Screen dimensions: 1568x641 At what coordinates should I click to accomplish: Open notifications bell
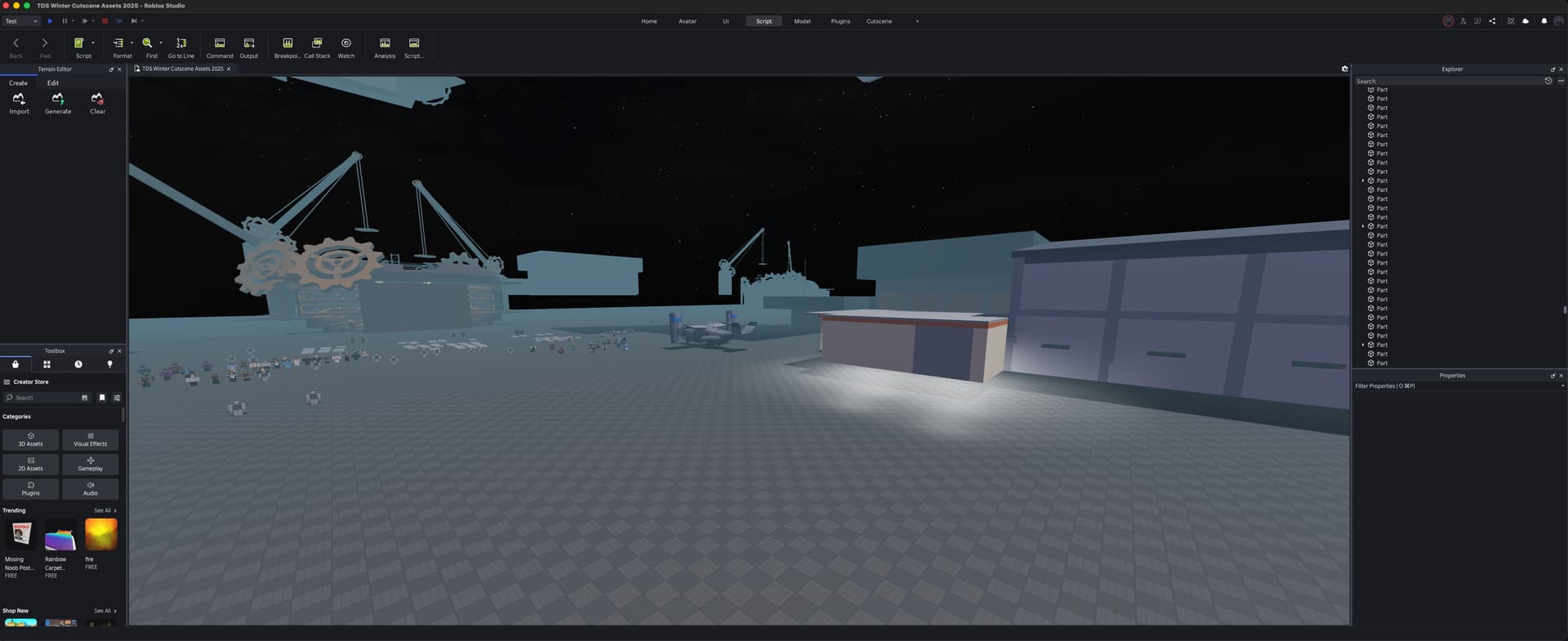click(x=1543, y=21)
